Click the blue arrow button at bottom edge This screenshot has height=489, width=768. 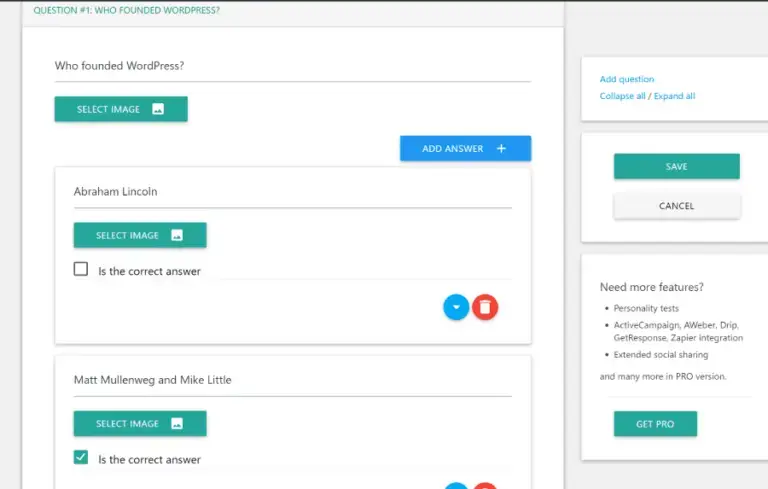[456, 486]
